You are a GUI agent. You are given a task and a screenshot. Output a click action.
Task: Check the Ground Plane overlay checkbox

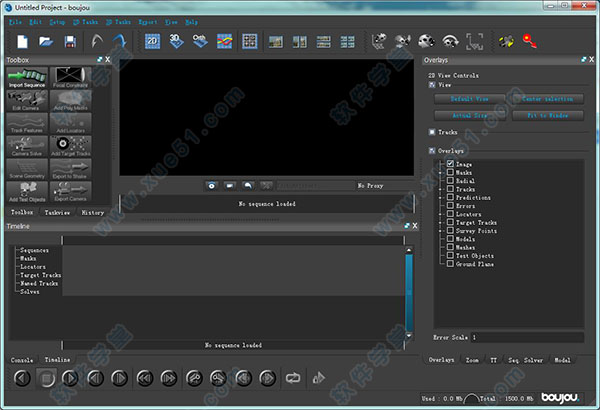pyautogui.click(x=450, y=264)
